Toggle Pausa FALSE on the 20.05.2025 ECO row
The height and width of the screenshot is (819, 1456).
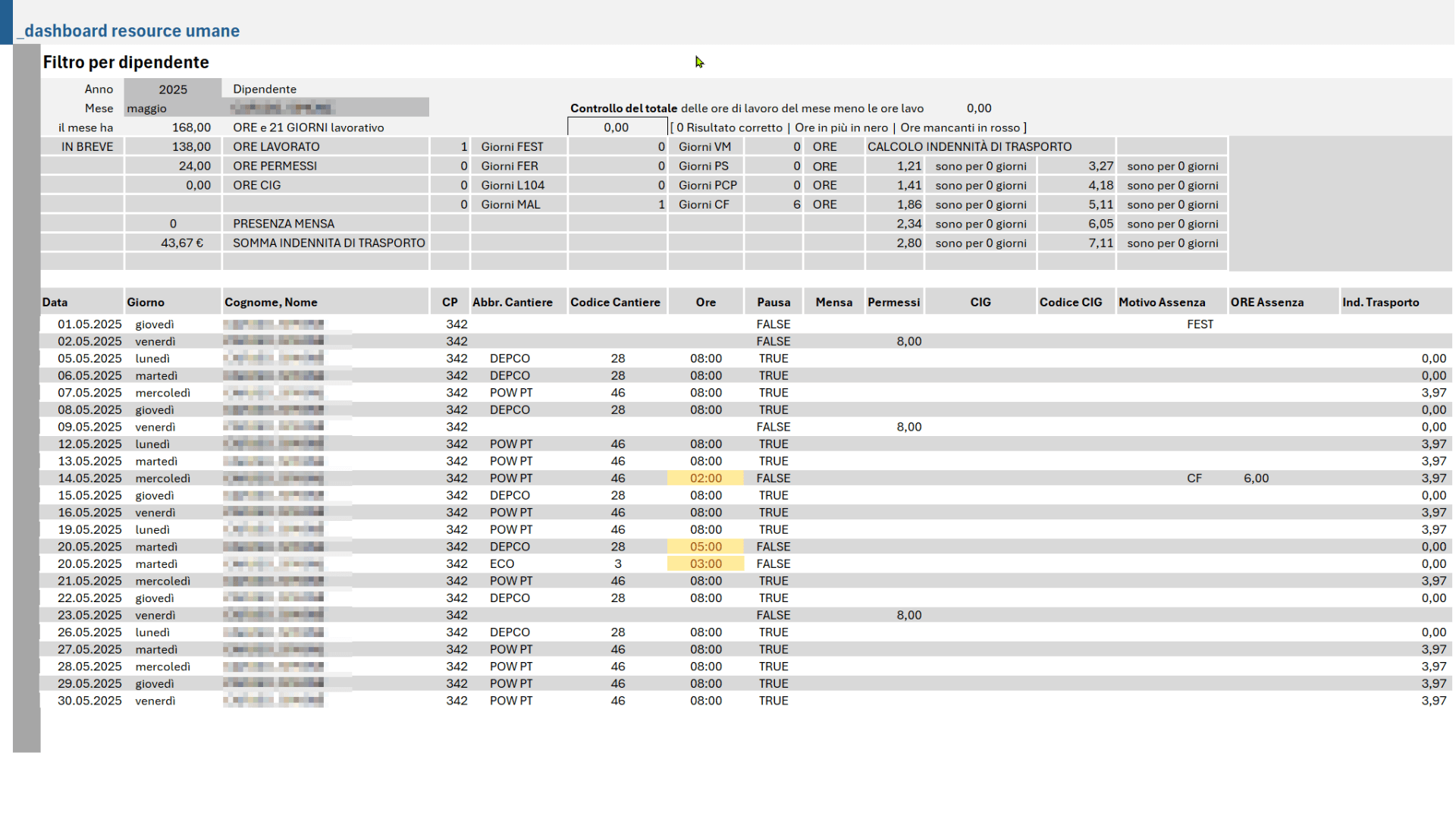click(773, 563)
